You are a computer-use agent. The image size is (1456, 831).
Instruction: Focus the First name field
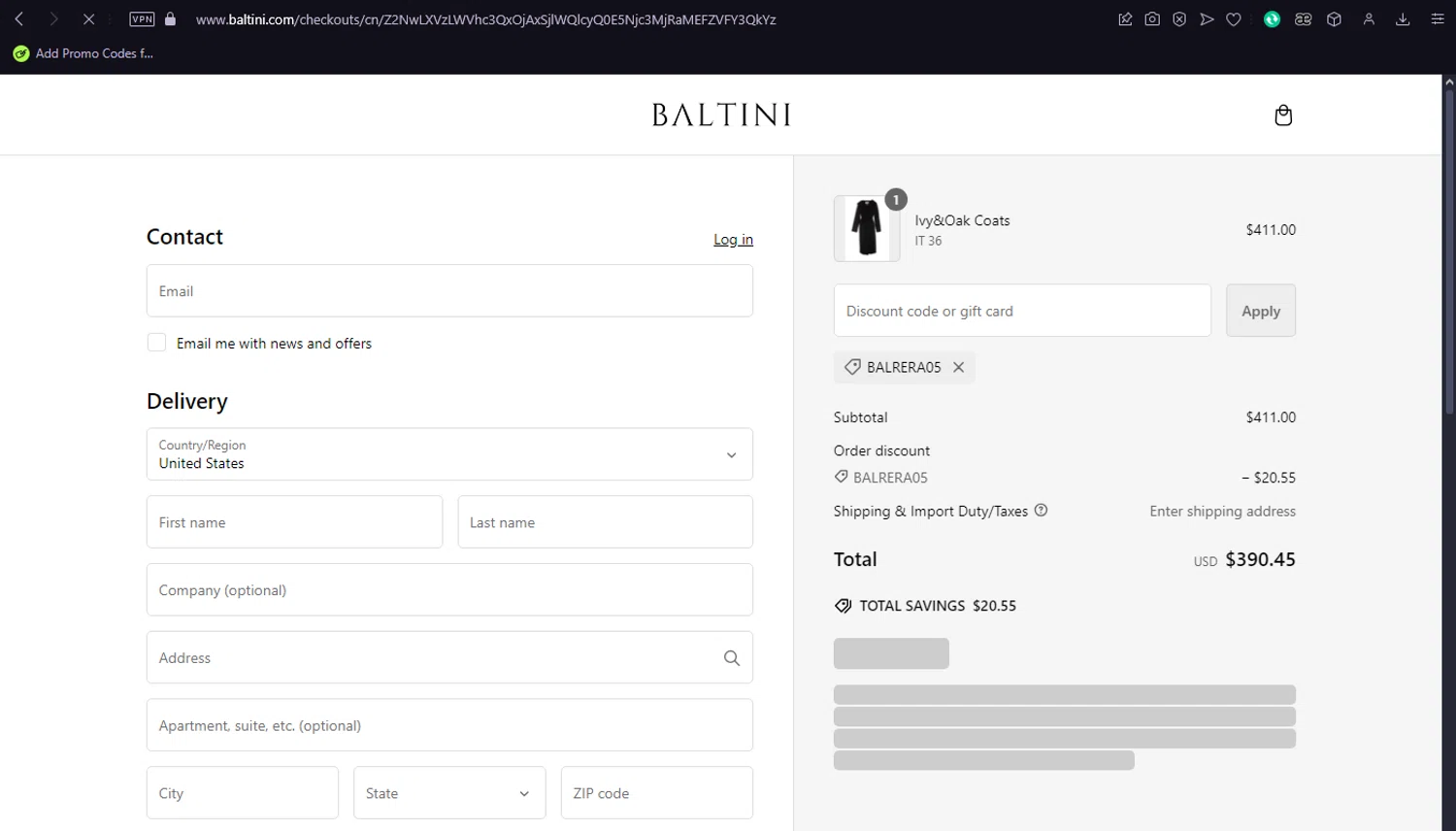point(294,522)
